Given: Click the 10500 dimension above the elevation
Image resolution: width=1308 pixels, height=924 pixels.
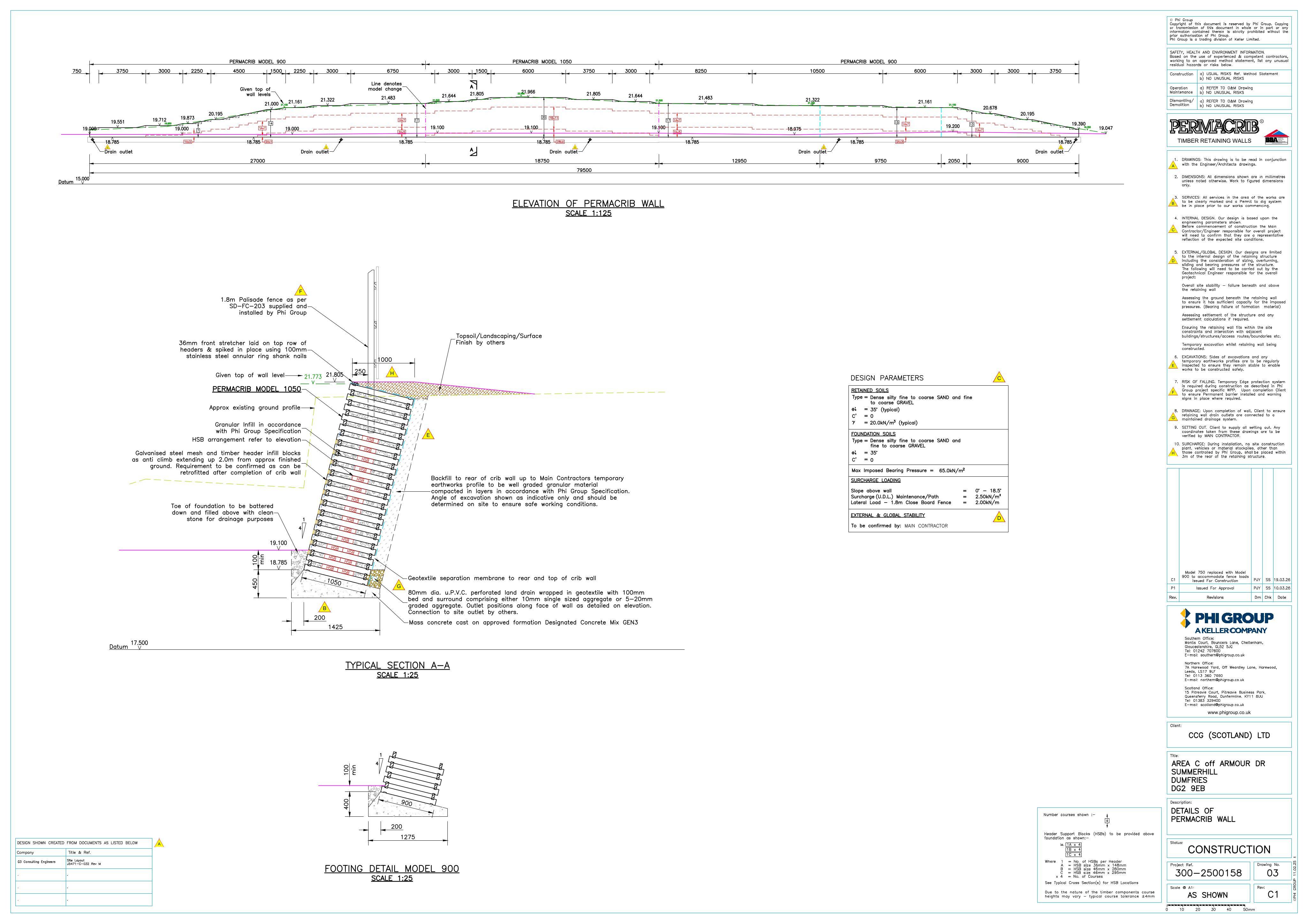Looking at the screenshot, I should coord(817,71).
